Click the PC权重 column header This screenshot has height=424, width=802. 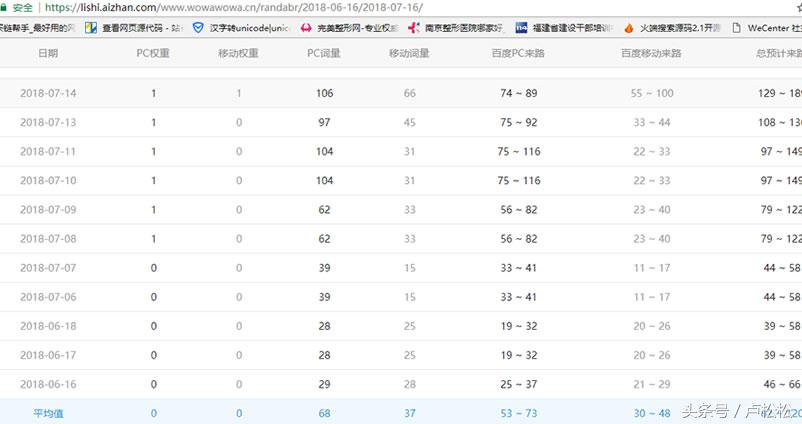click(x=153, y=53)
